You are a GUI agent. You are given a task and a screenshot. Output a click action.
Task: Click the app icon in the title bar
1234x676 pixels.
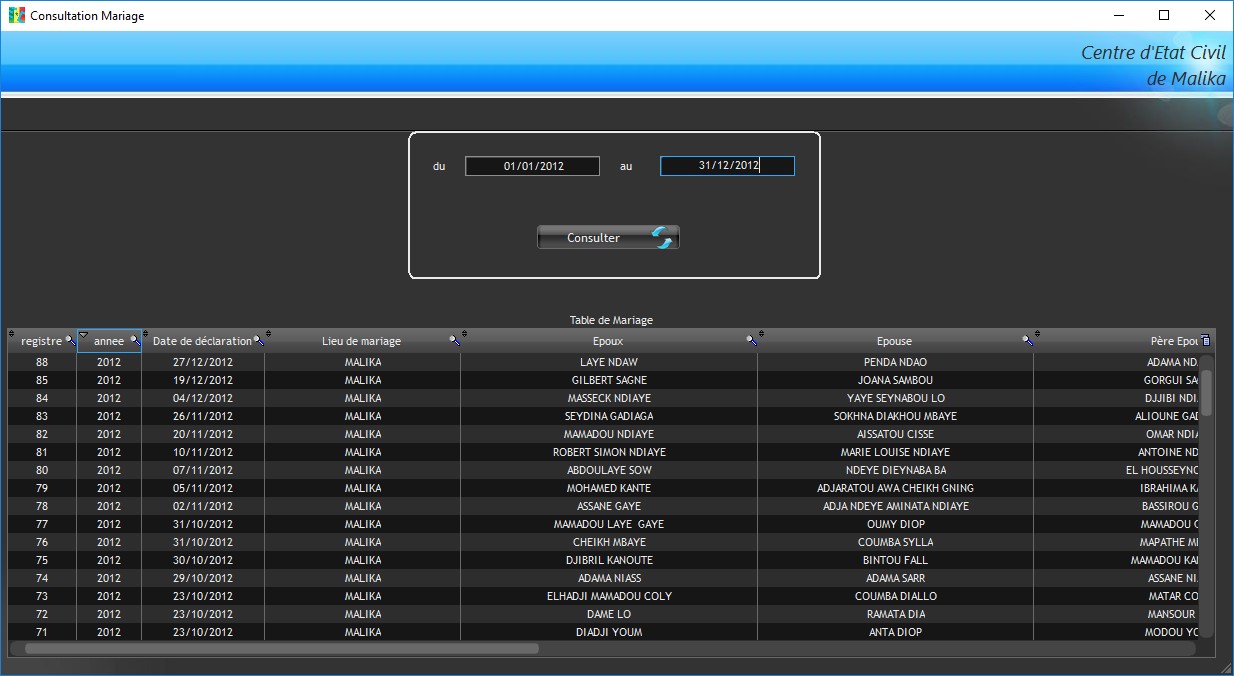pos(16,16)
